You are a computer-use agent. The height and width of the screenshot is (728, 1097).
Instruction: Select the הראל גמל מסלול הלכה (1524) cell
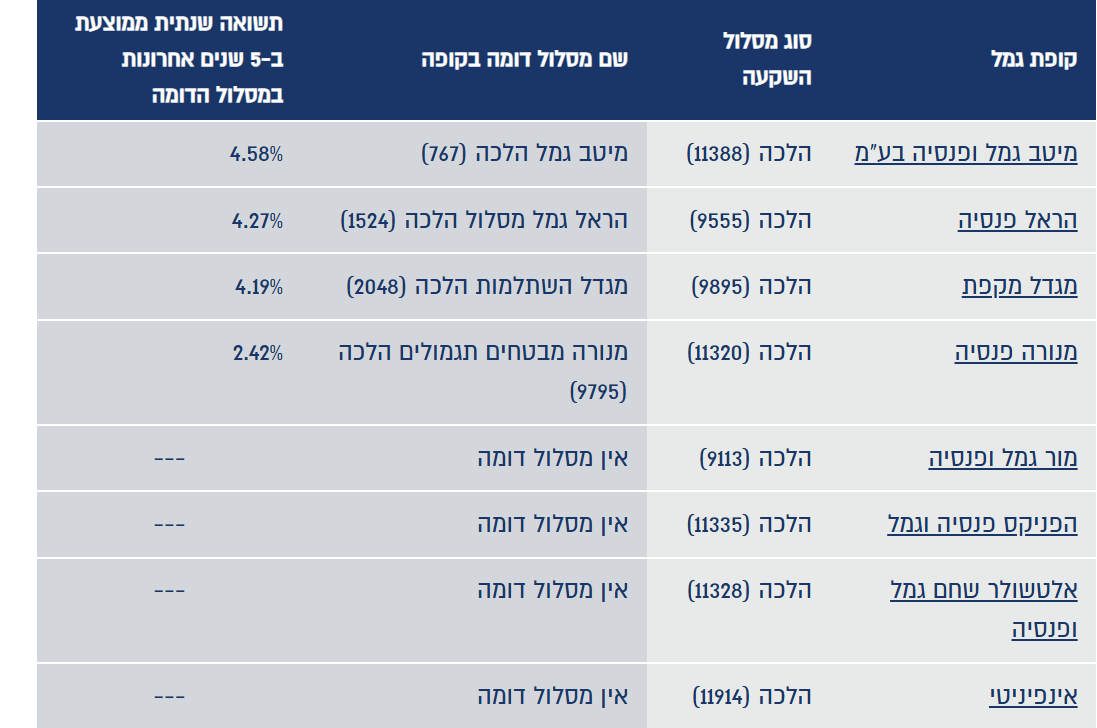(484, 220)
